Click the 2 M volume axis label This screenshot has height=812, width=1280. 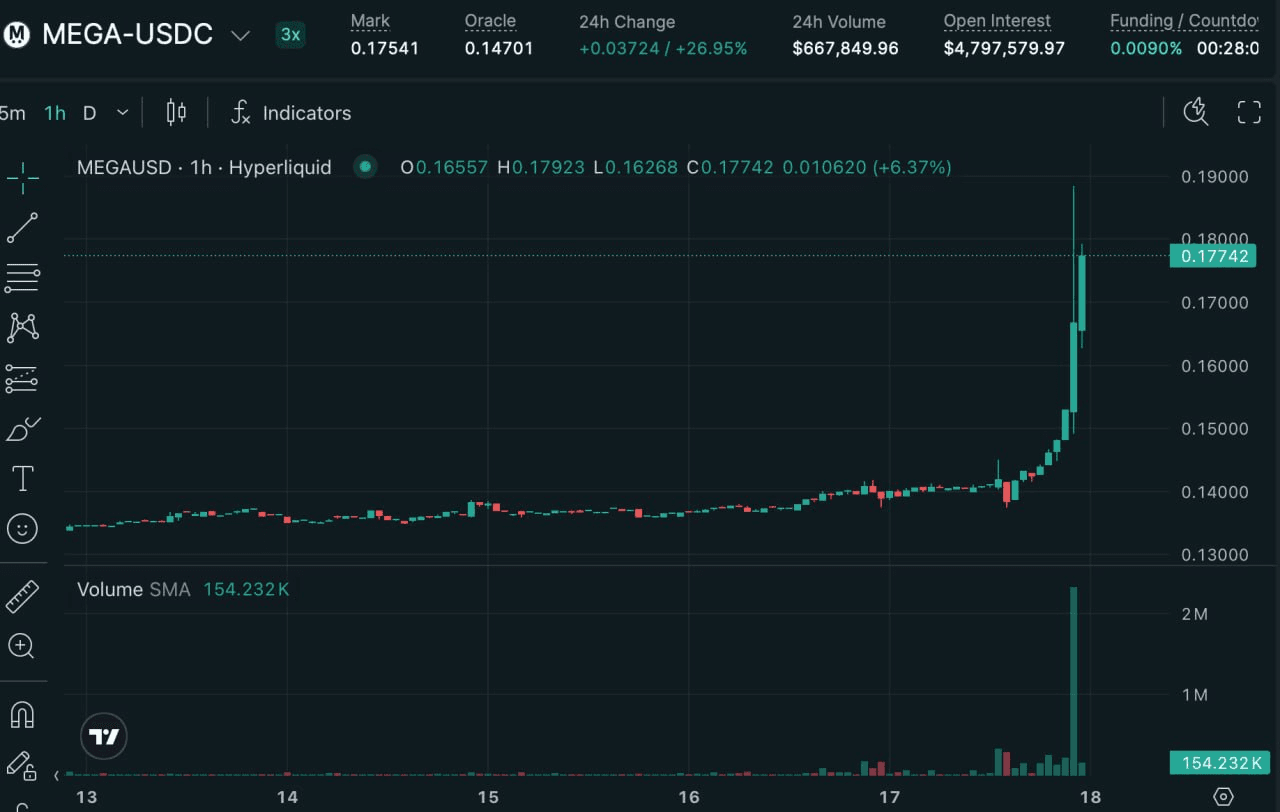click(x=1194, y=614)
